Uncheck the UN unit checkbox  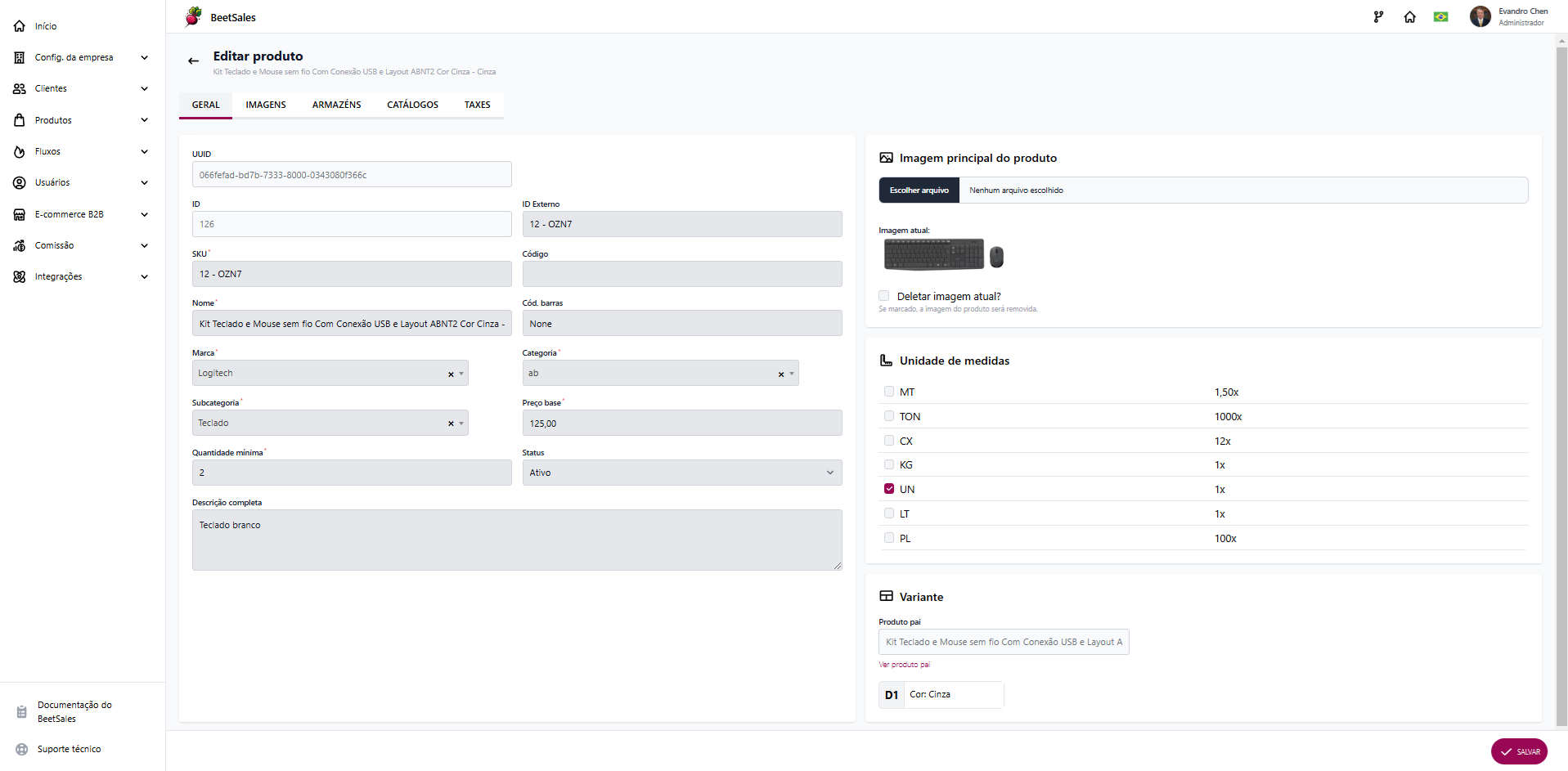pos(889,489)
